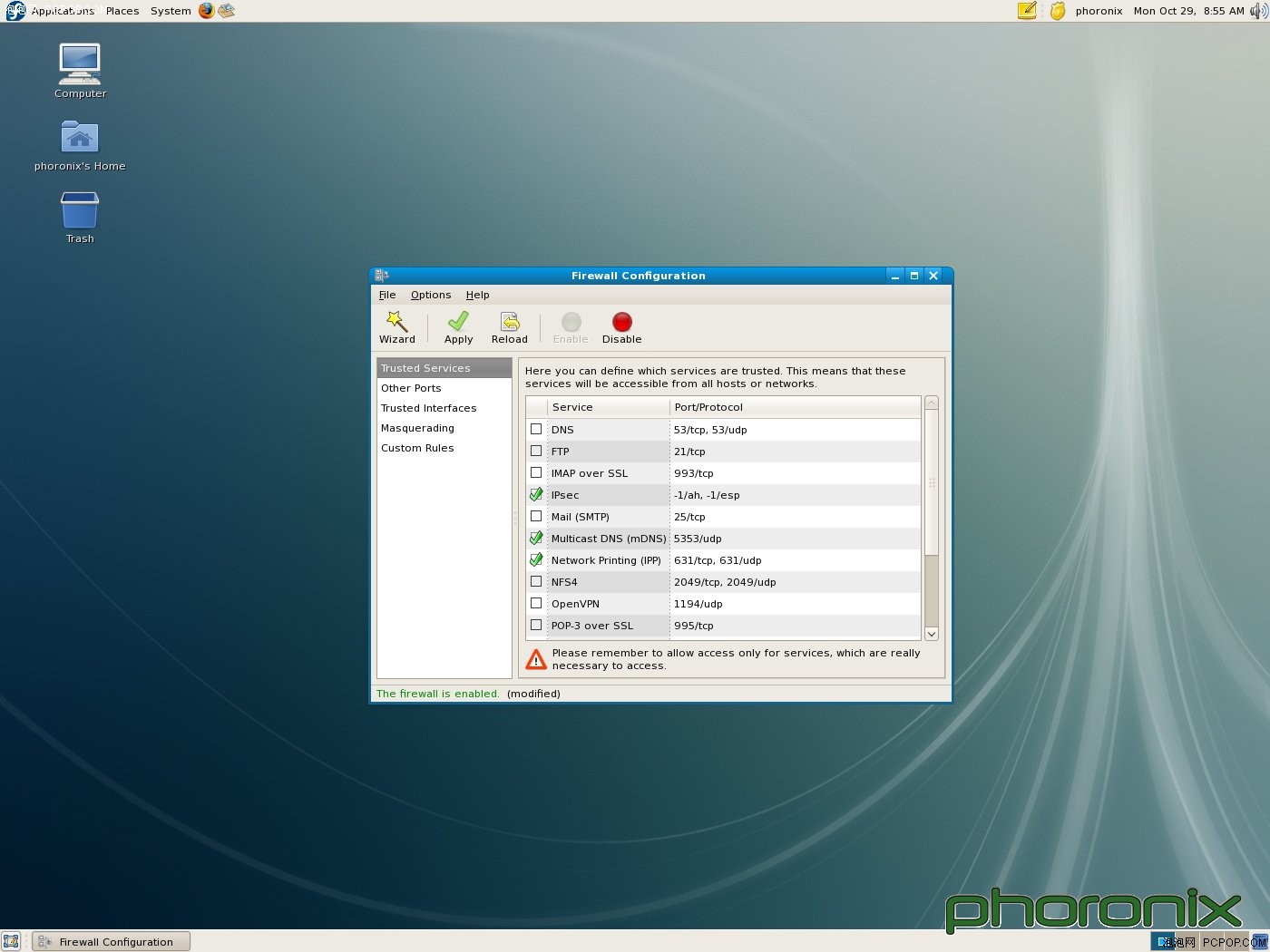The image size is (1270, 952).
Task: Click the 631/tcp, 631/udp cell
Action: pos(795,560)
